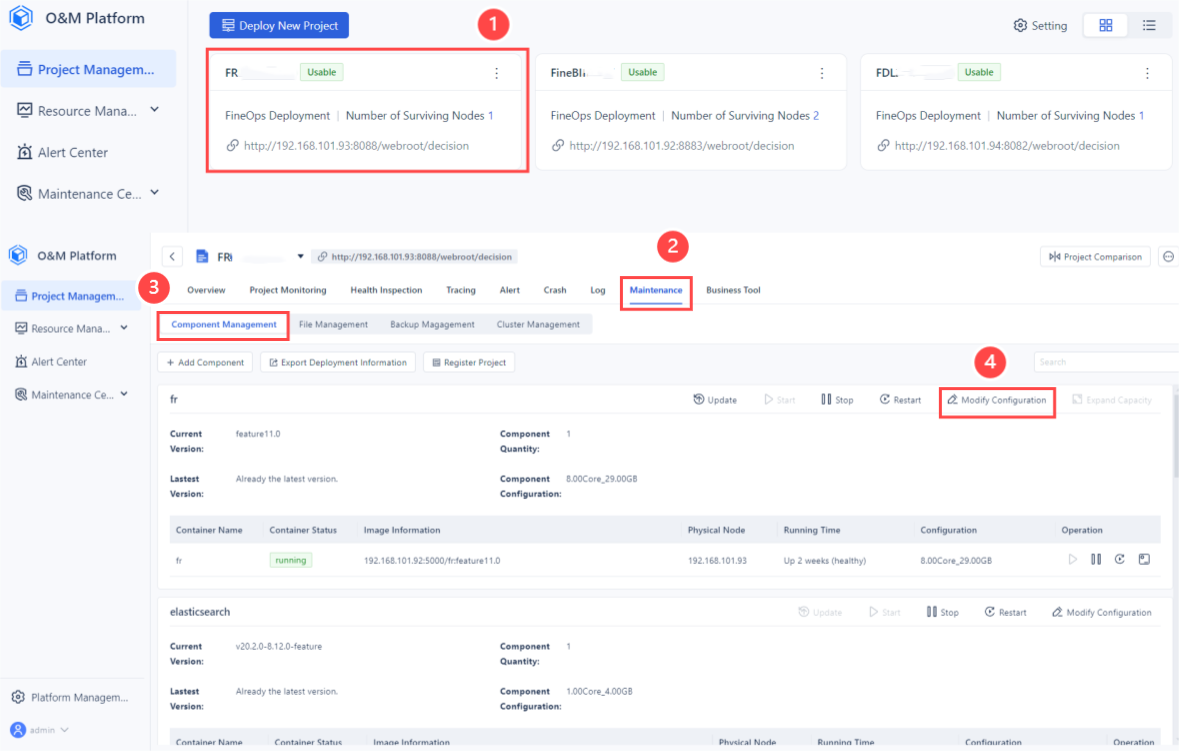The height and width of the screenshot is (751, 1179).
Task: Select the Cluster Management sub-tab
Action: [538, 325]
